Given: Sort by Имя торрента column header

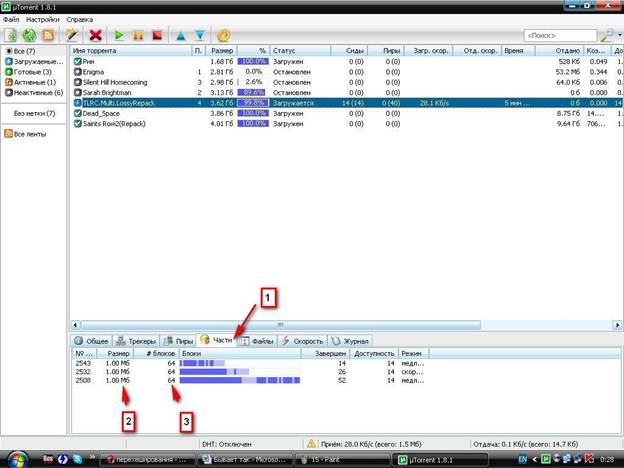Looking at the screenshot, I should point(131,51).
